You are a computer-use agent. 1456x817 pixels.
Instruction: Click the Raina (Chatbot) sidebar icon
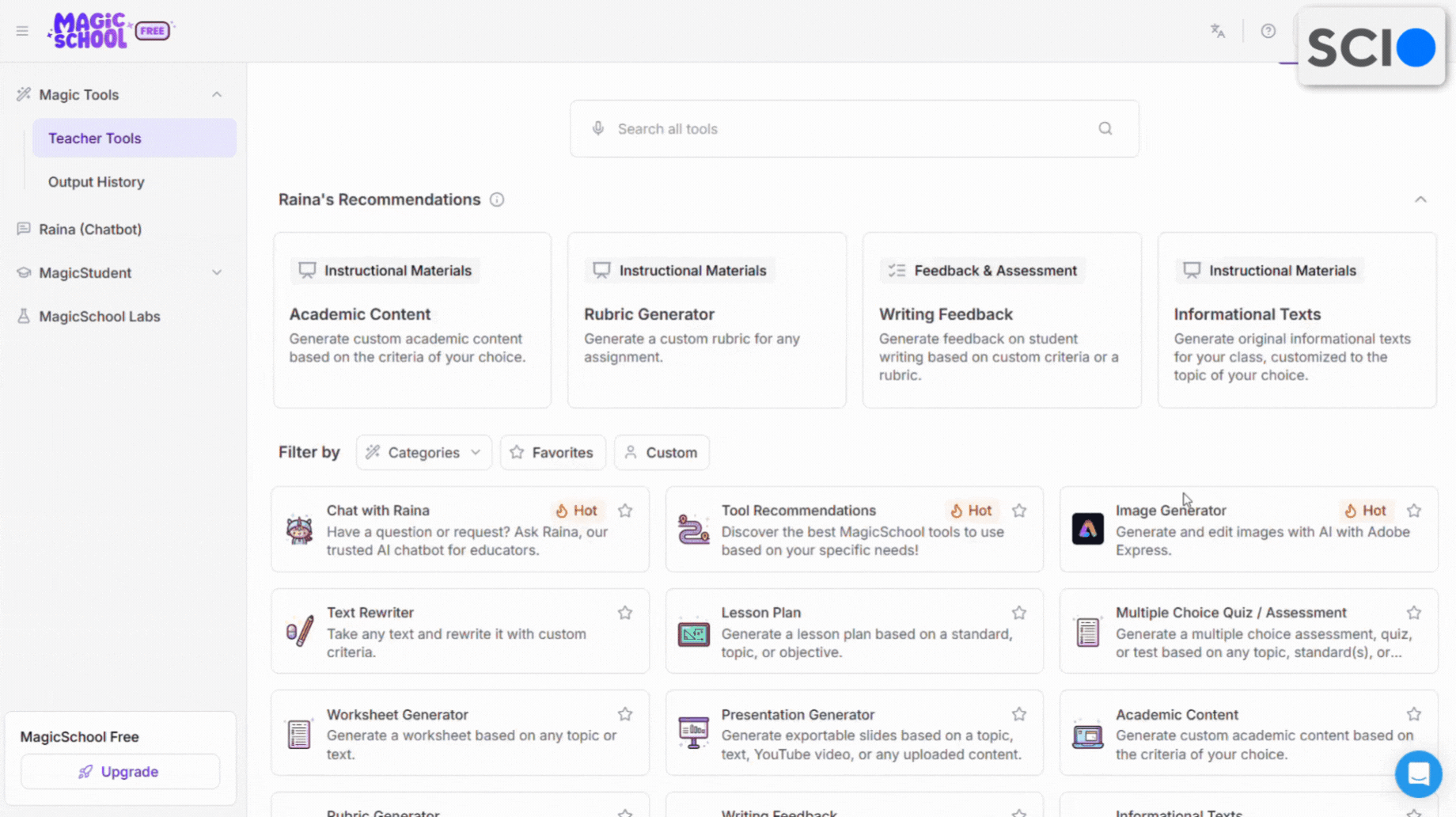[x=24, y=229]
